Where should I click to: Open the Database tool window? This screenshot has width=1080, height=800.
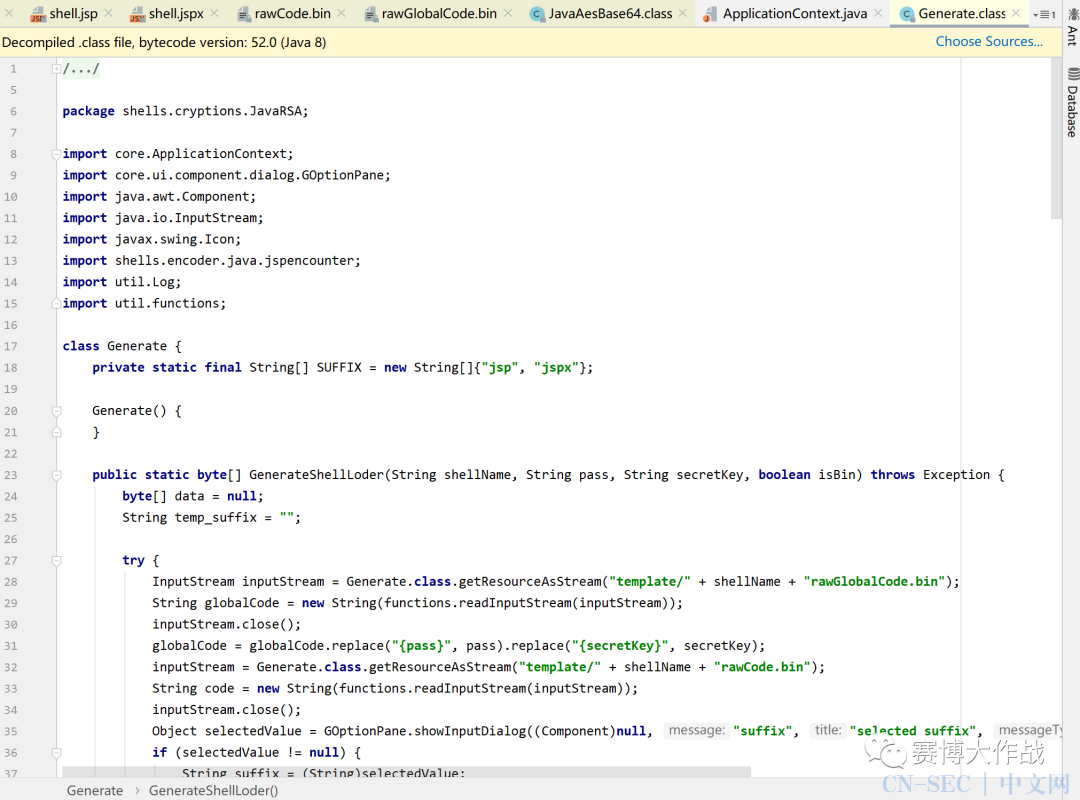[x=1072, y=102]
